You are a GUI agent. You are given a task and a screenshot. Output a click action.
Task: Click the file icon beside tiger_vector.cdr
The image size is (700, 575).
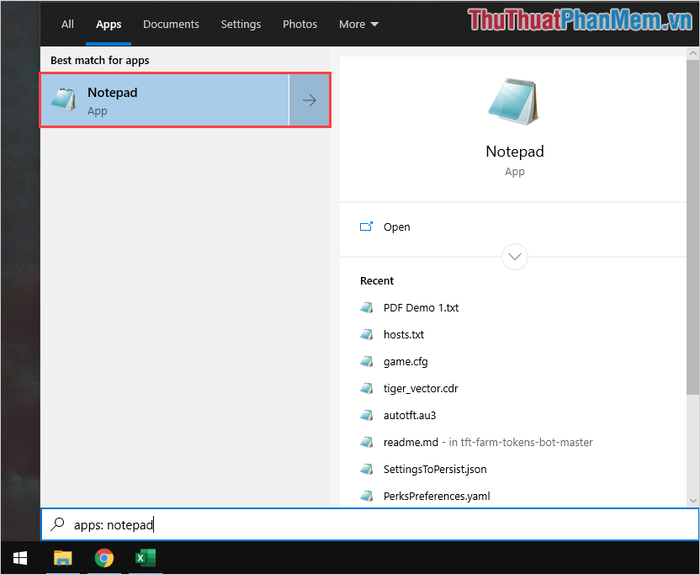[x=367, y=388]
